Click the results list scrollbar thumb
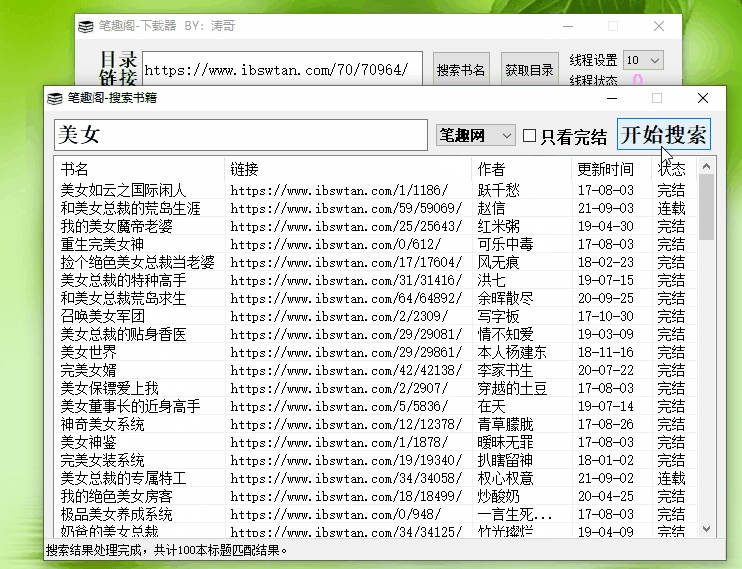The width and height of the screenshot is (742, 569). 707,207
